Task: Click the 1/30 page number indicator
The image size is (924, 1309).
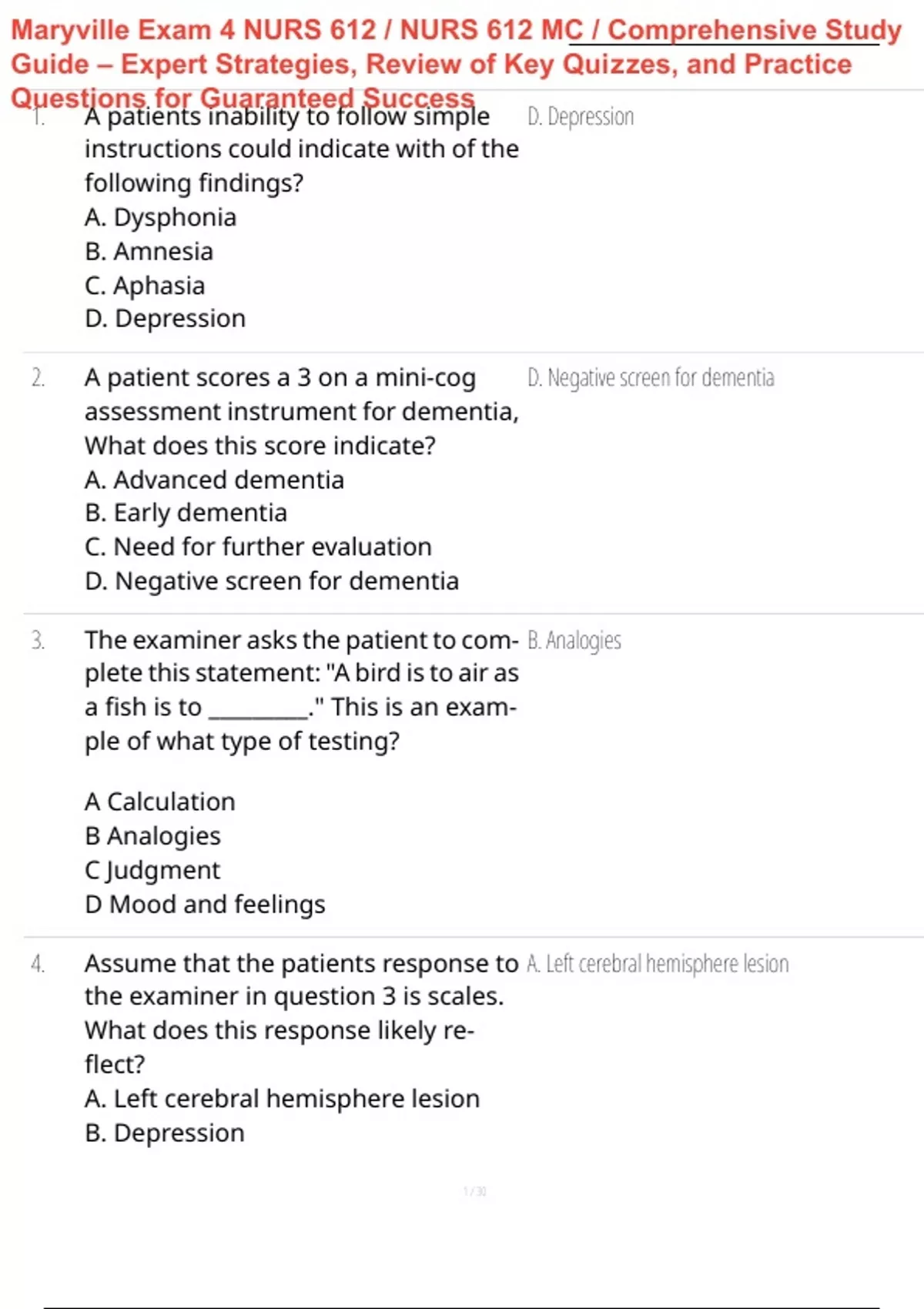Action: 474,1191
